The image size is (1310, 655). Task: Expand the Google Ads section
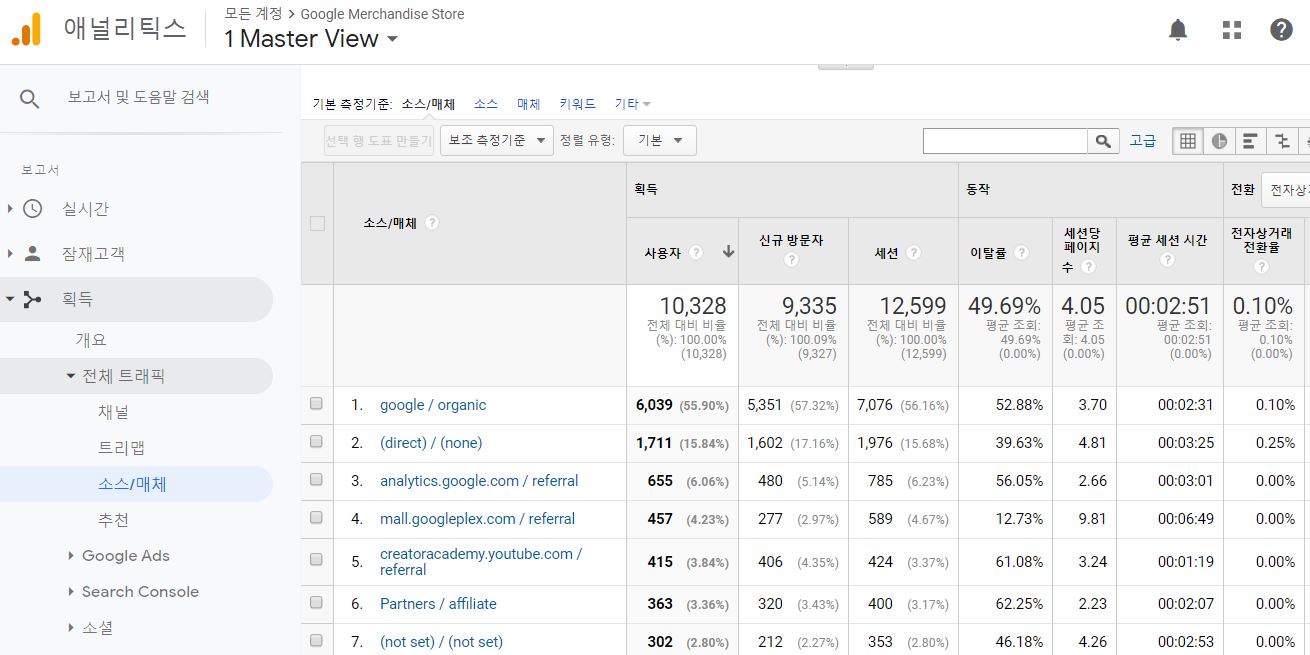coord(71,556)
